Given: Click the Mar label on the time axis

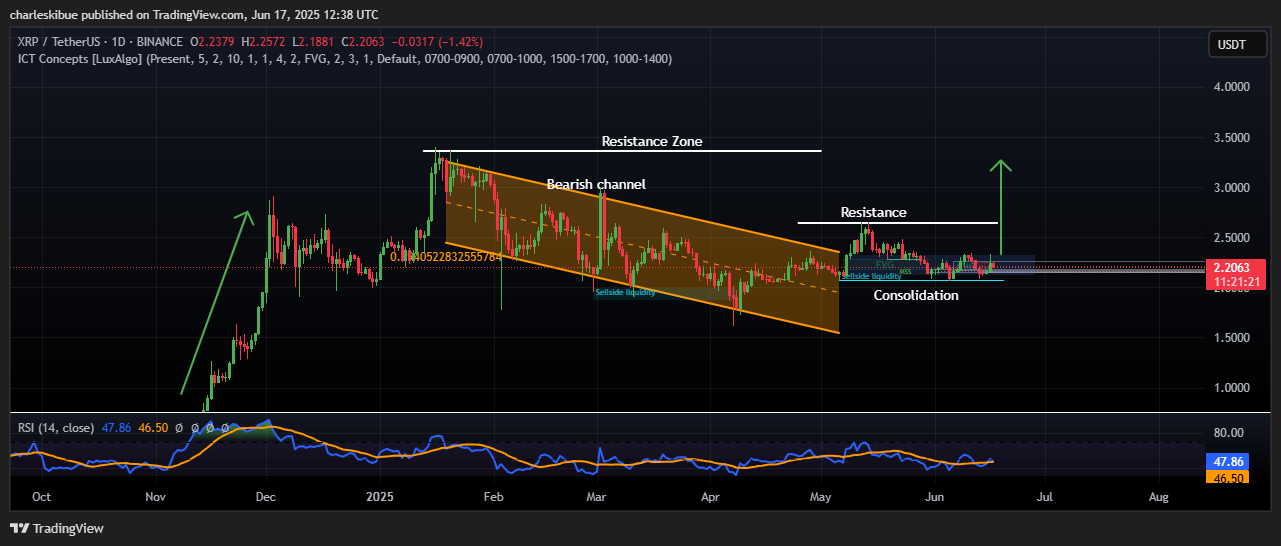Looking at the screenshot, I should (596, 496).
